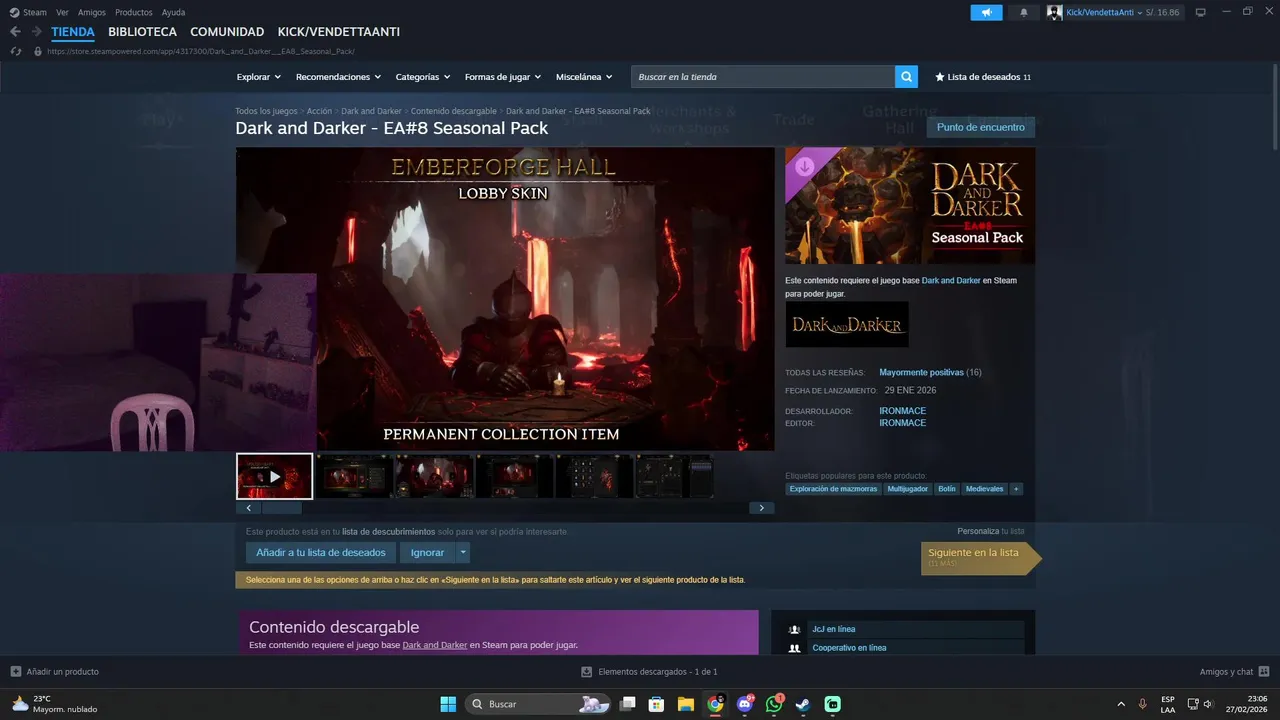Open Punto de encuentro button
The height and width of the screenshot is (720, 1280).
point(981,127)
